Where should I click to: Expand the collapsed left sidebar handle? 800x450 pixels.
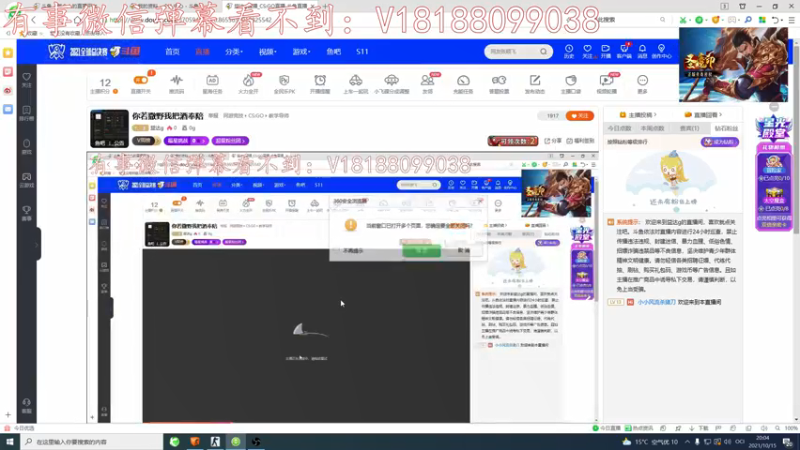pos(38,244)
